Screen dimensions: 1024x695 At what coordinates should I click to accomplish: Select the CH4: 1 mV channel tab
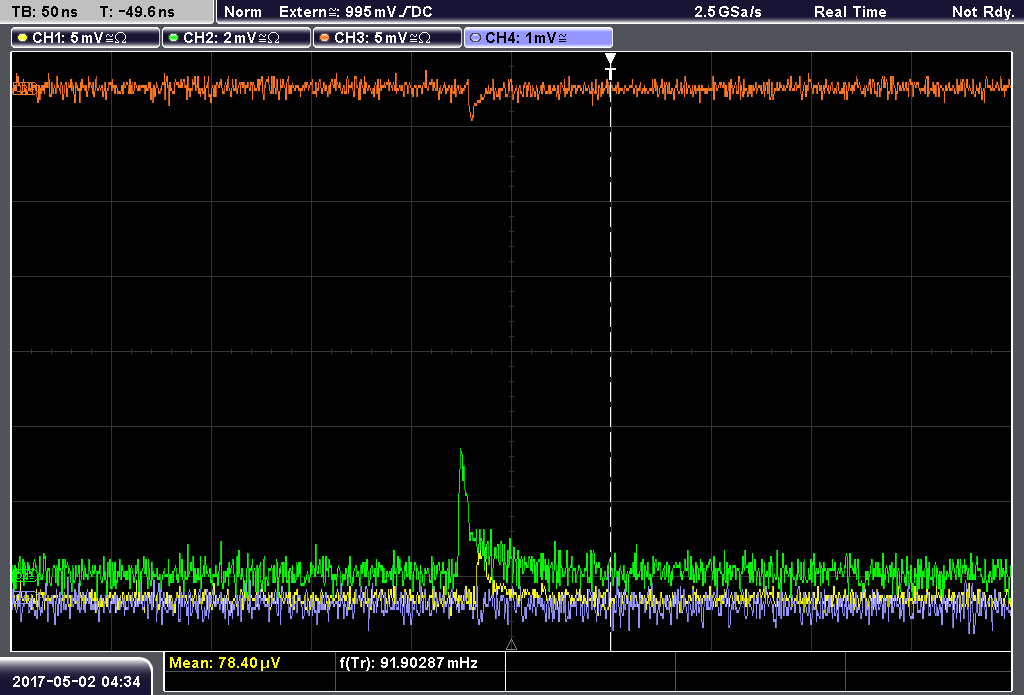(538, 38)
